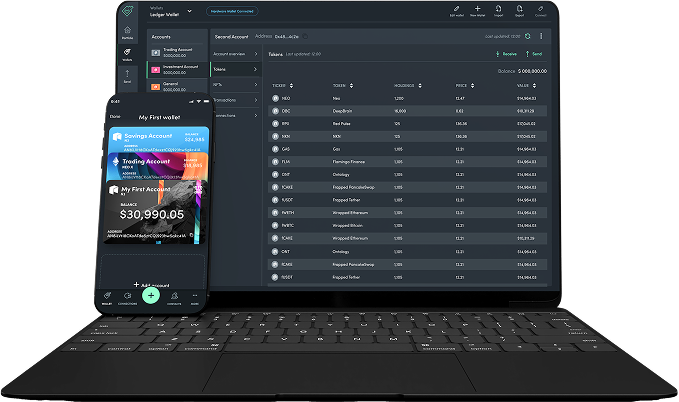Screen dimensions: 679x402
Task: Open the three-dot more options menu
Action: click(x=541, y=36)
